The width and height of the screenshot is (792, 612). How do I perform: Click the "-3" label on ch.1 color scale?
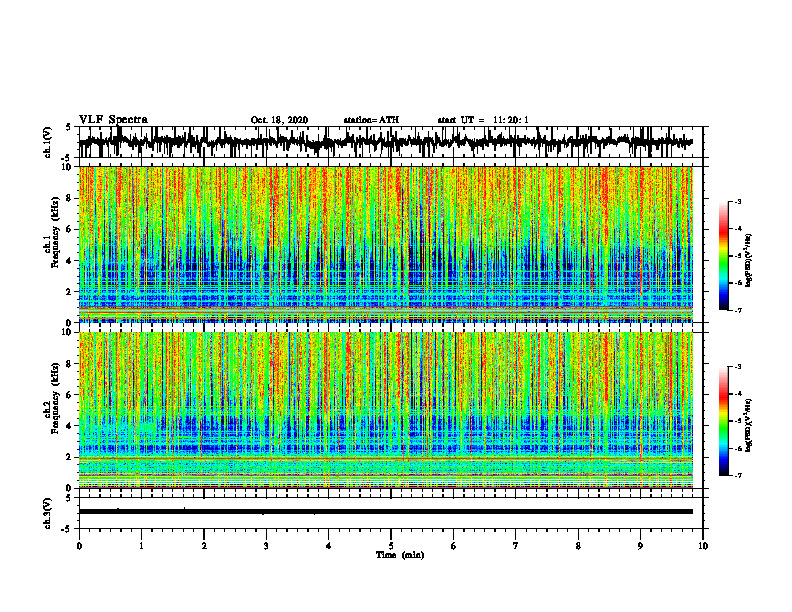point(738,201)
